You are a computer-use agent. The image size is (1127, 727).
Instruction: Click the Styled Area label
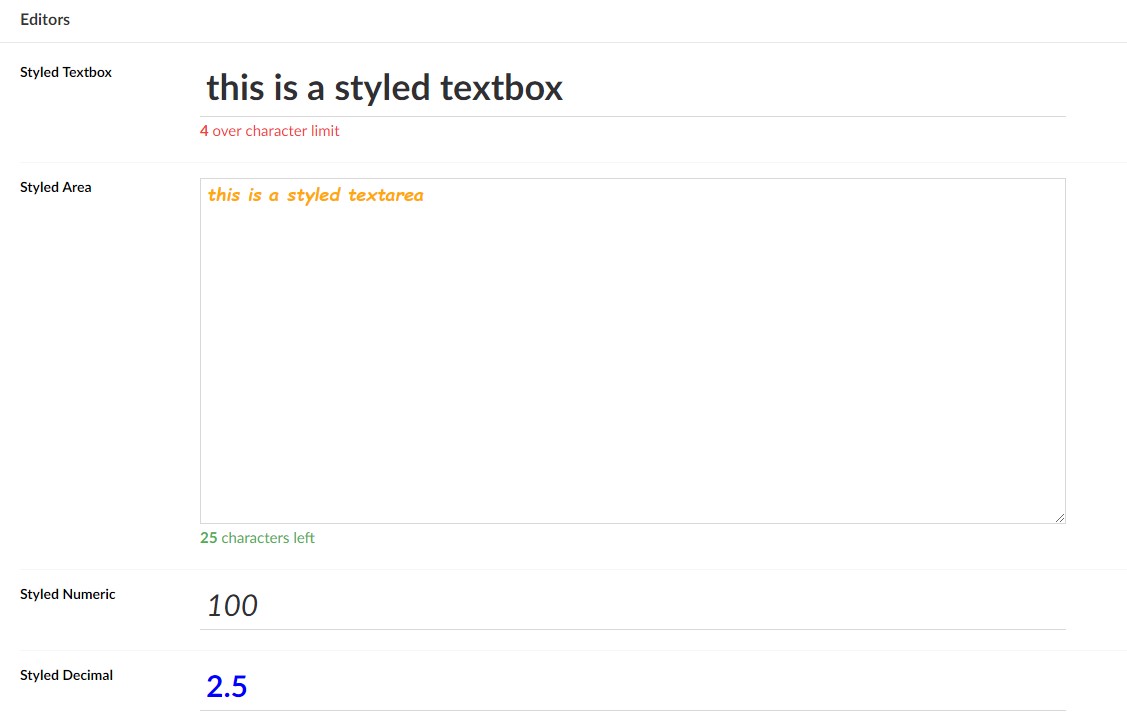tap(55, 187)
